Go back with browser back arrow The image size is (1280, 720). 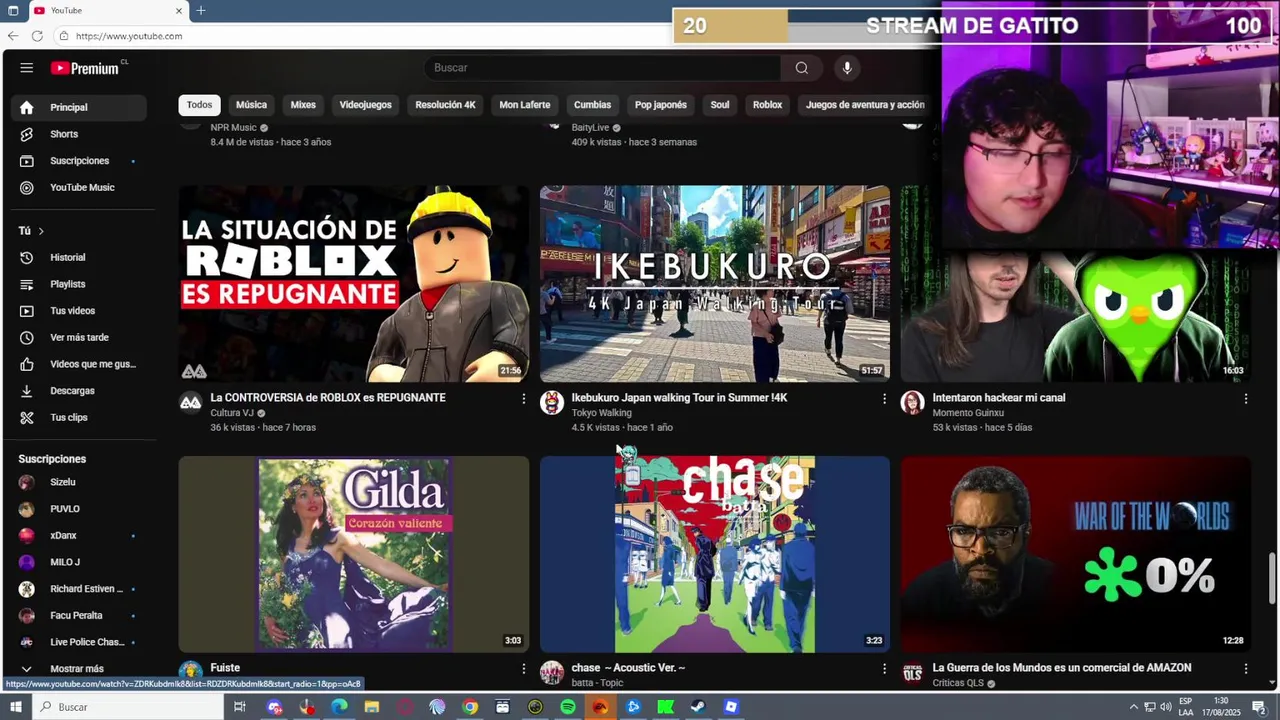(12, 36)
